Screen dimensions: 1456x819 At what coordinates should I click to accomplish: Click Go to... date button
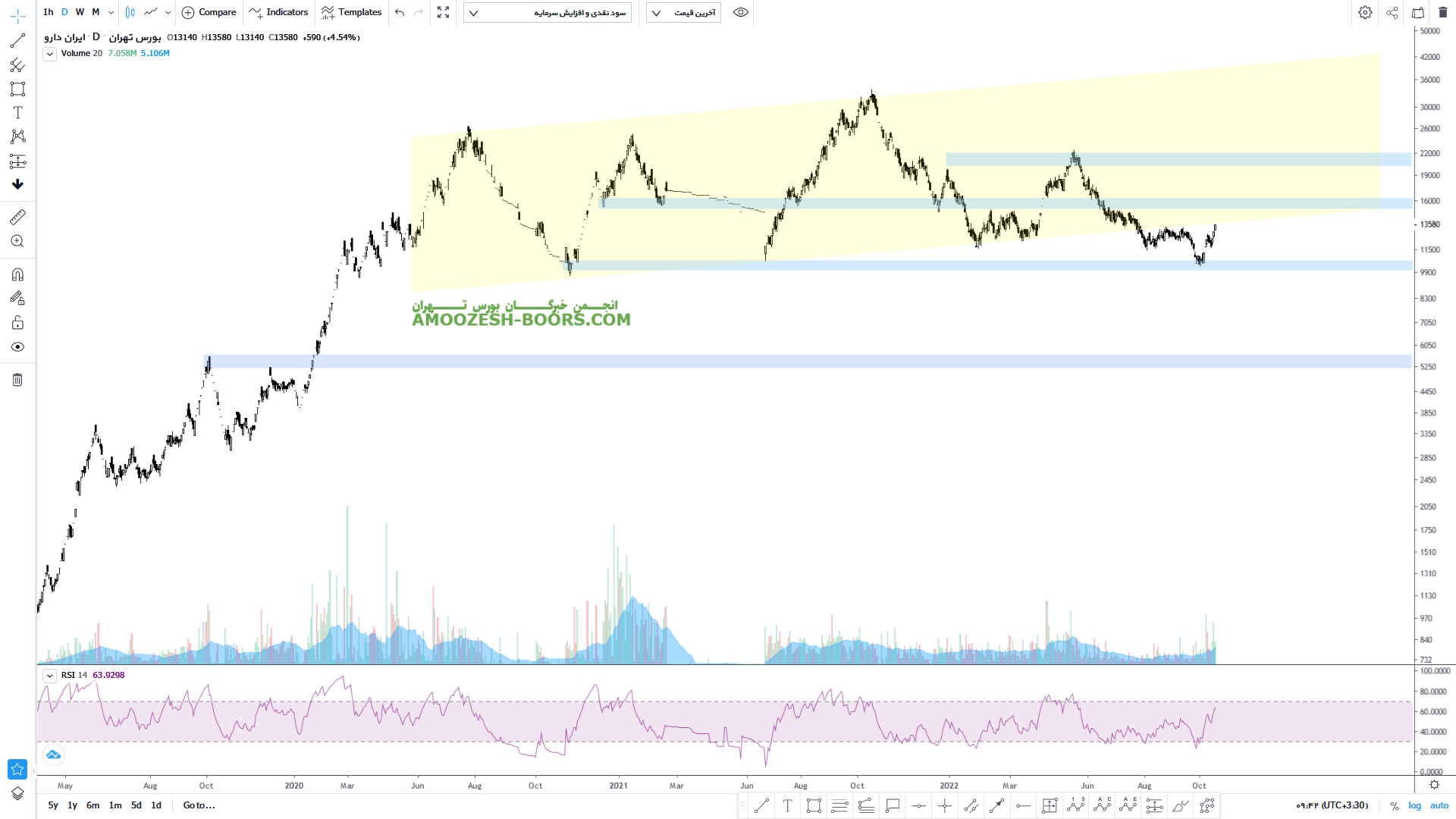coord(199,805)
